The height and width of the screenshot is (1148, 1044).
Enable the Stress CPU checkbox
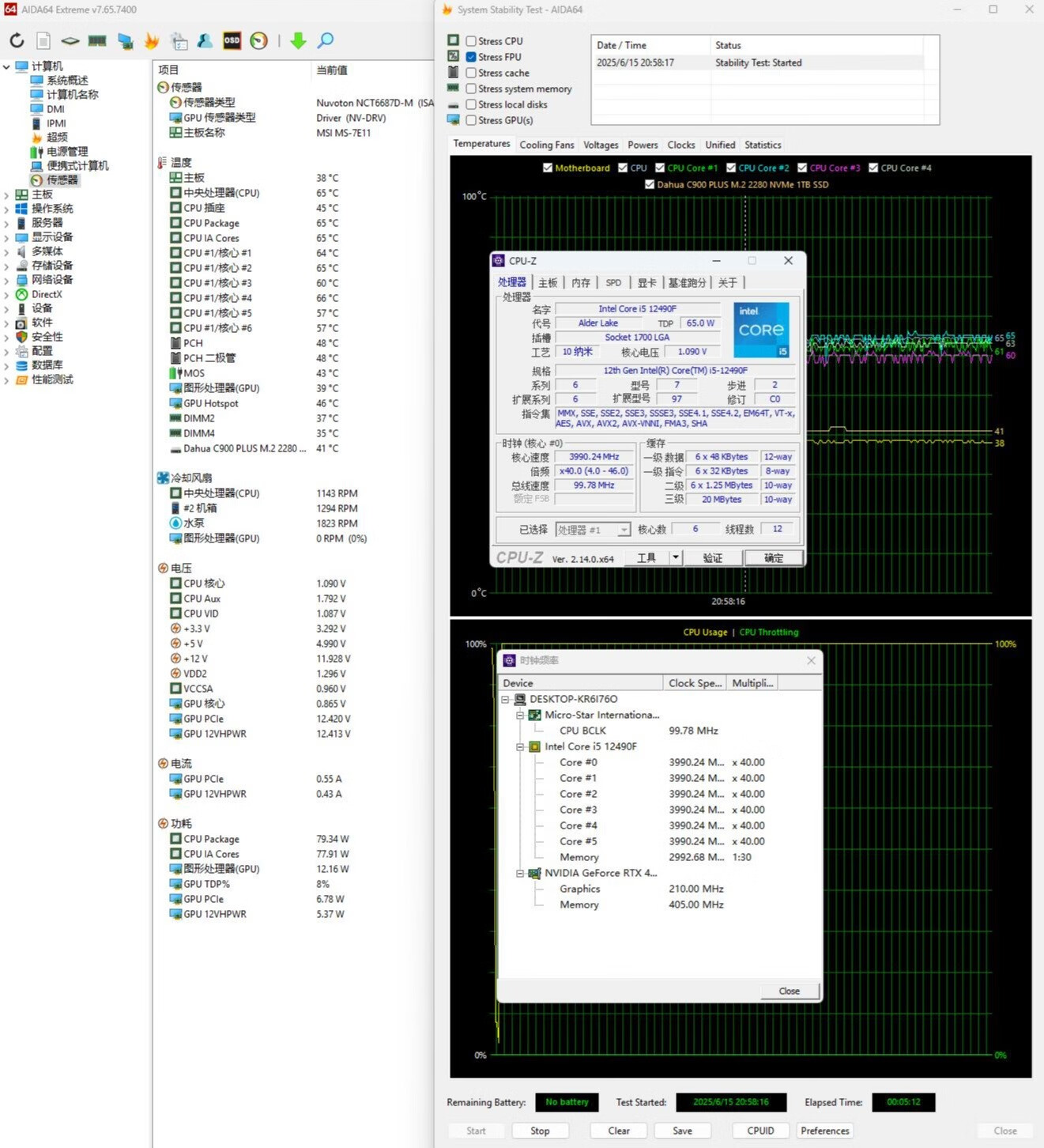click(471, 41)
